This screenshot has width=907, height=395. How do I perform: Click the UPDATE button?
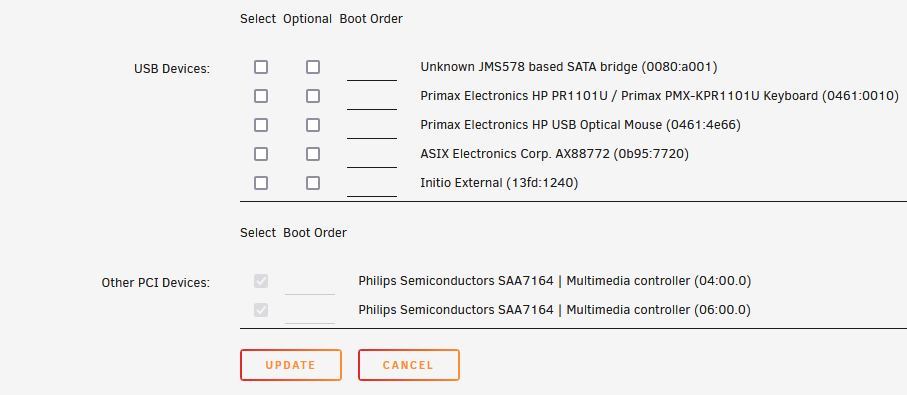tap(291, 365)
